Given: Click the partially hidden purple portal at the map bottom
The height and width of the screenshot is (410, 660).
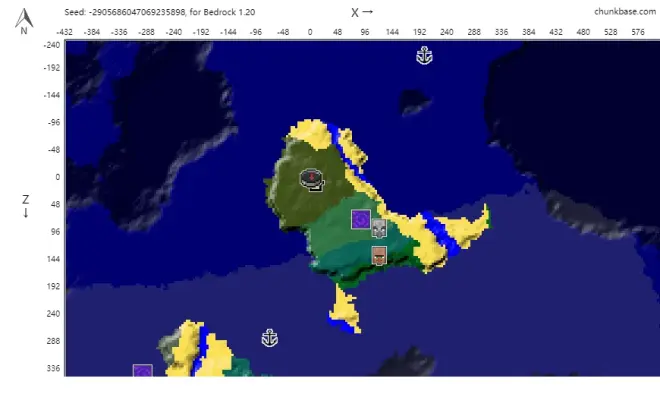Looking at the screenshot, I should [x=142, y=371].
